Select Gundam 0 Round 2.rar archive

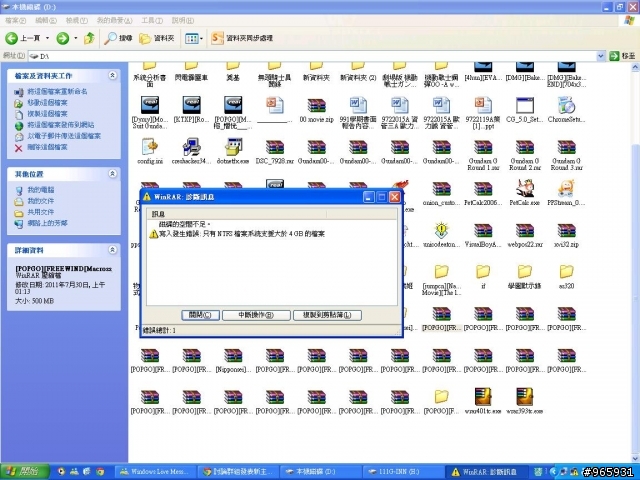coord(525,148)
